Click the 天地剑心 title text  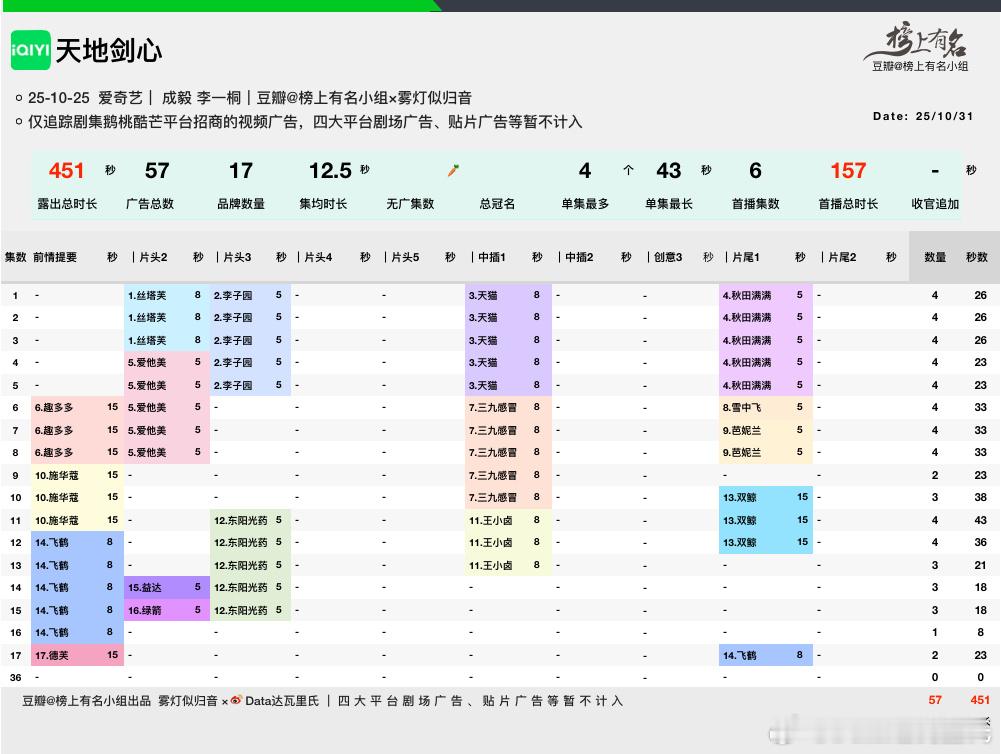[x=109, y=50]
